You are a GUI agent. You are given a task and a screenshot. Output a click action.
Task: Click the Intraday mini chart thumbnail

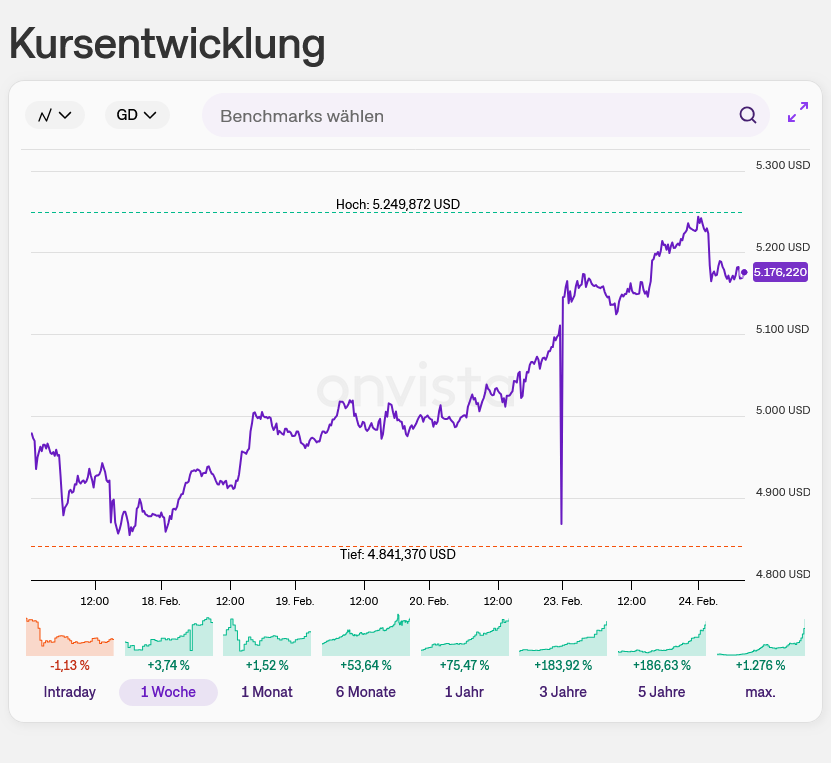pos(70,636)
